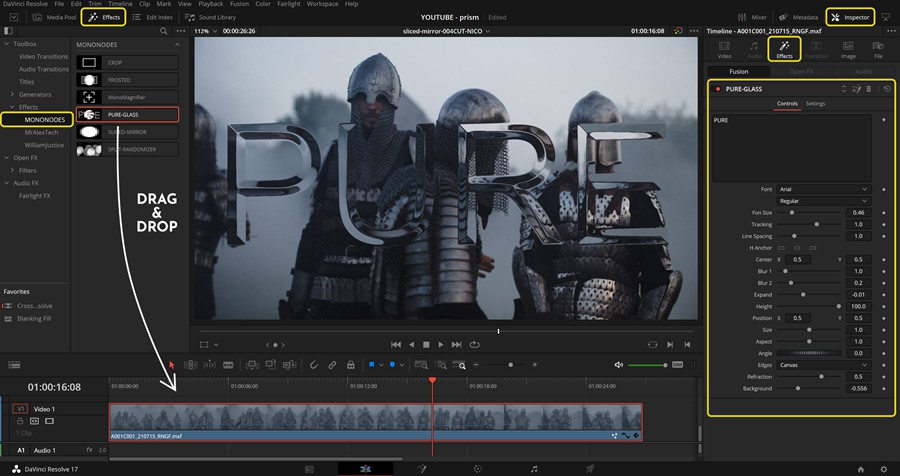
Task: Click the link clips chain icon
Action: 332,365
